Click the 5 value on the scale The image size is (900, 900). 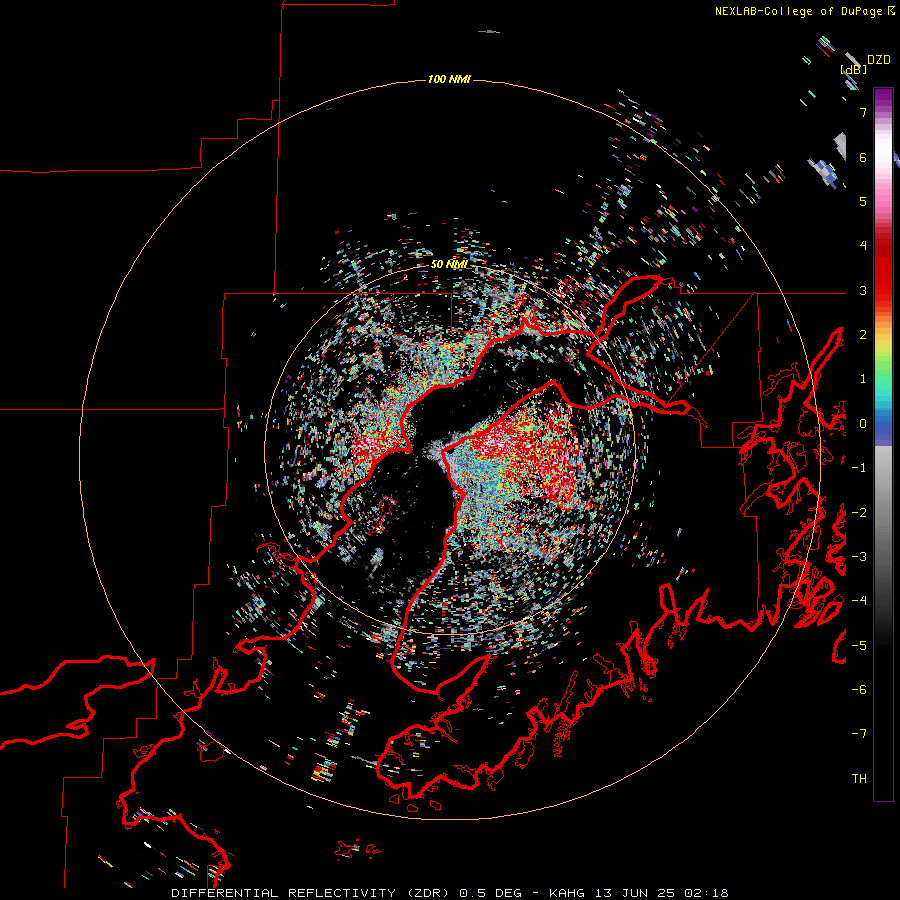[863, 201]
